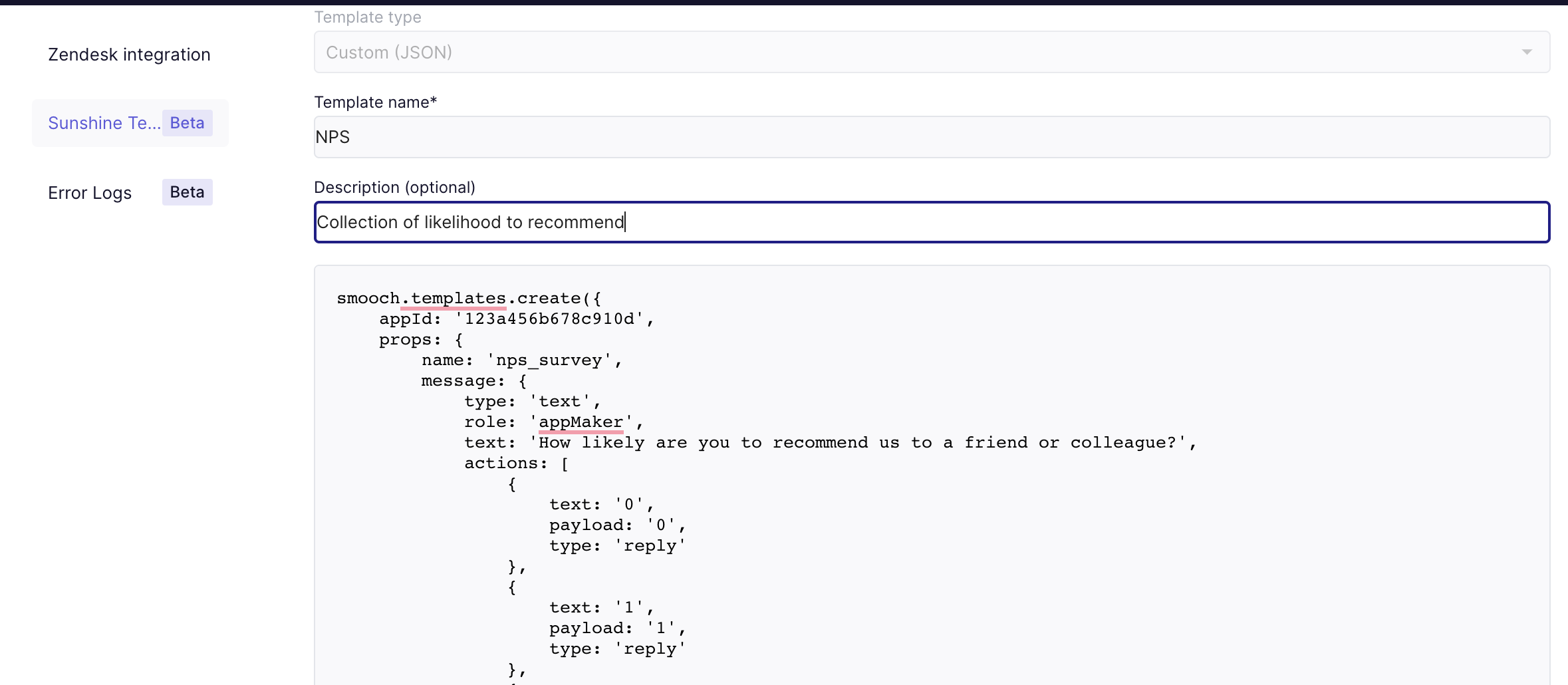Screen dimensions: 1568x685
Task: Click the text: '1' code line
Action: [x=602, y=608]
